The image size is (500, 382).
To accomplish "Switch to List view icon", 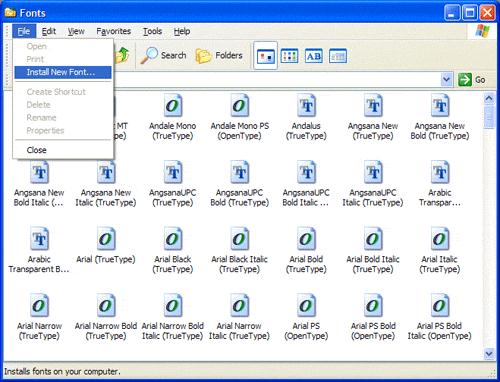I will point(289,56).
